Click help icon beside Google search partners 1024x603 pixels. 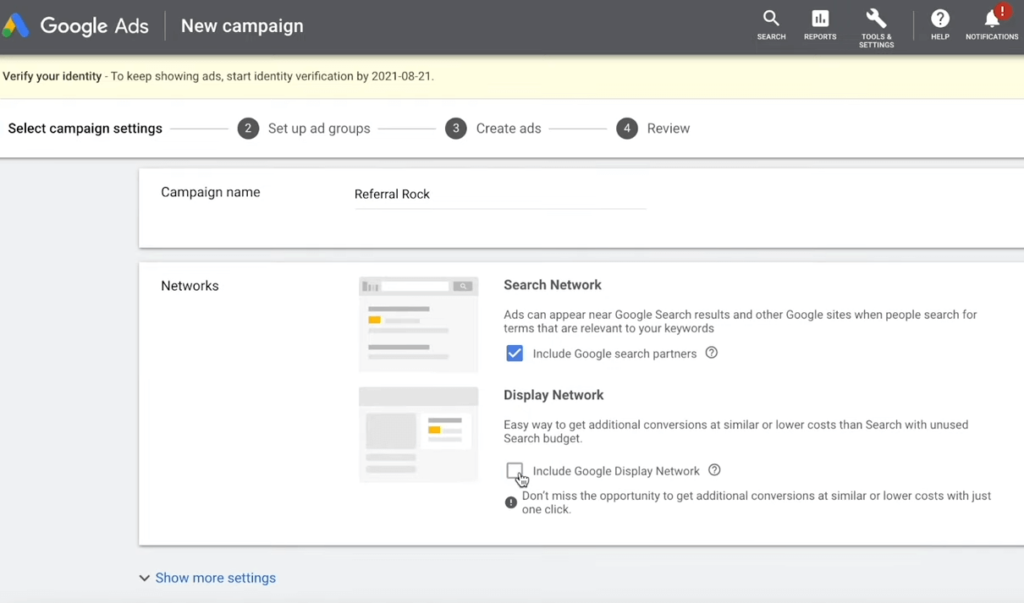pyautogui.click(x=711, y=353)
